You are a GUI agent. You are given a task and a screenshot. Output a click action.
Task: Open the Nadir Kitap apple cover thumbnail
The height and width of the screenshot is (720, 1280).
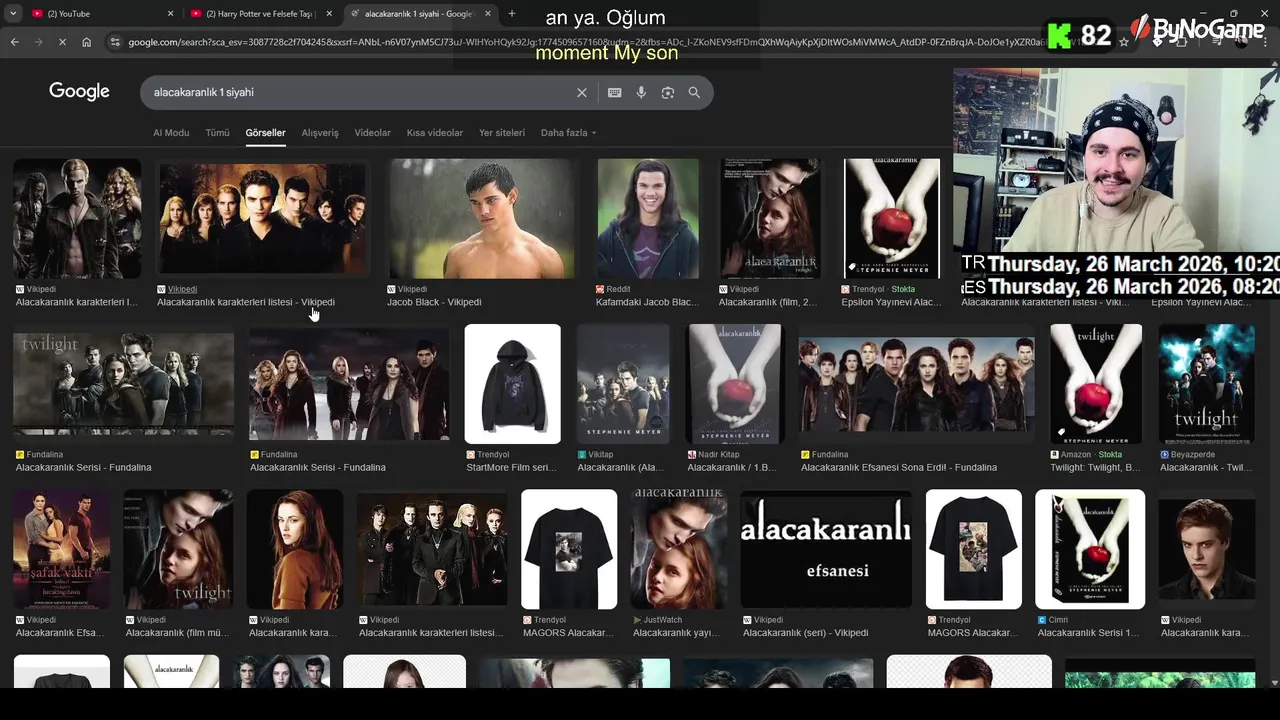point(734,384)
